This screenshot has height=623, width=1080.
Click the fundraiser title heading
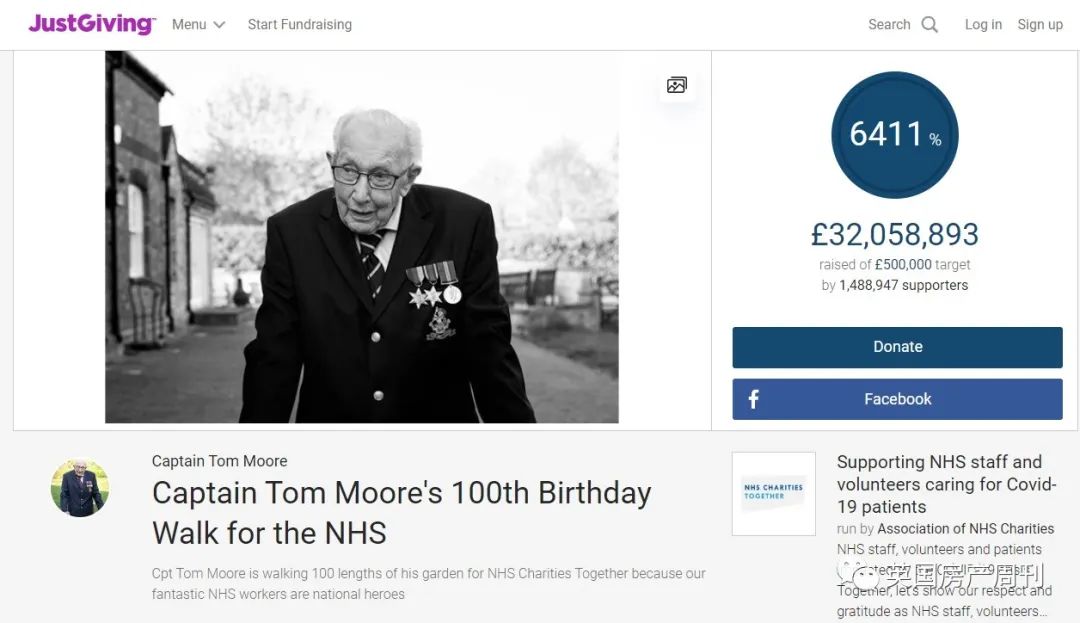click(x=401, y=512)
